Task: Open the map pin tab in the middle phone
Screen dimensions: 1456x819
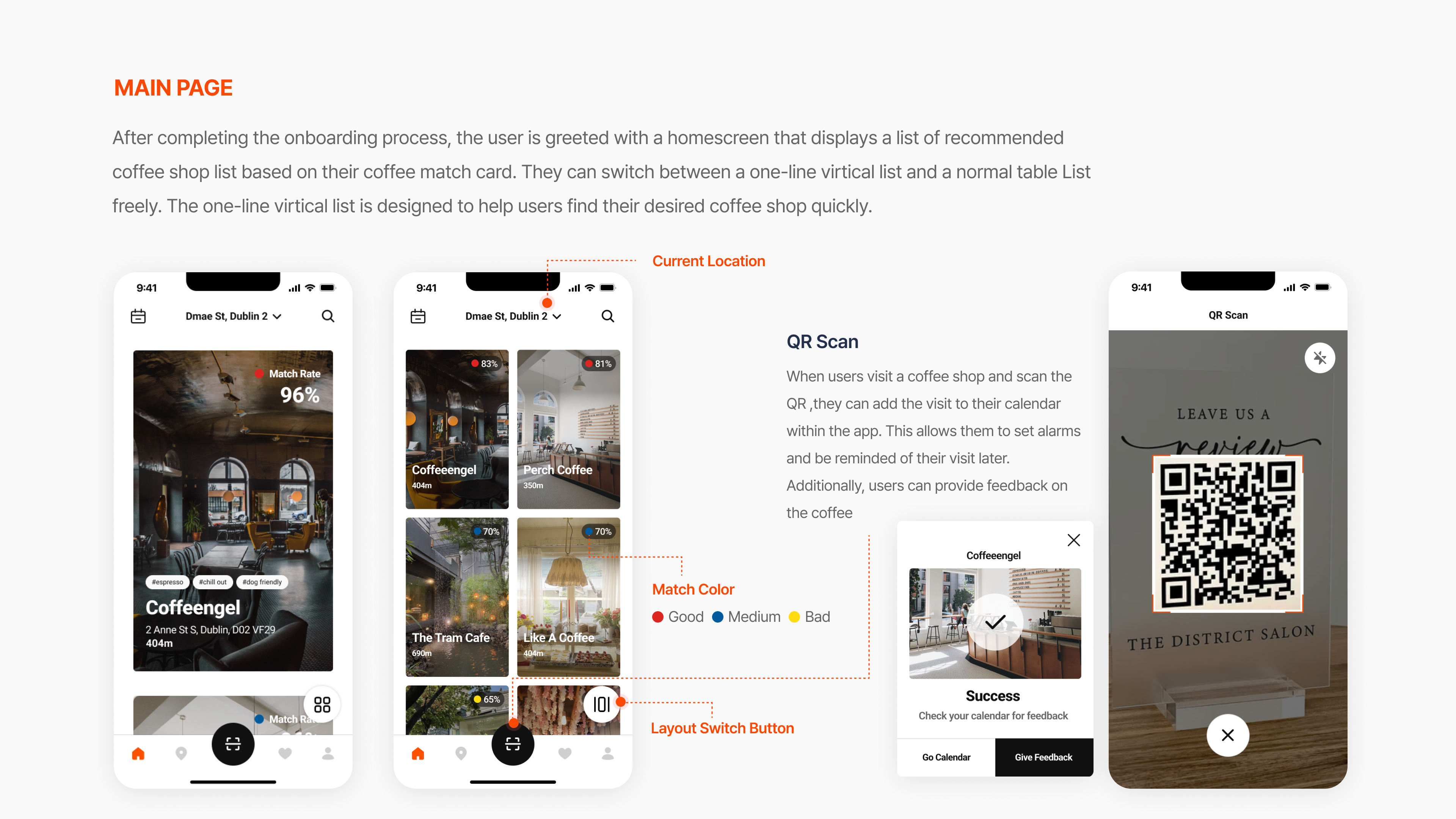Action: (x=461, y=753)
